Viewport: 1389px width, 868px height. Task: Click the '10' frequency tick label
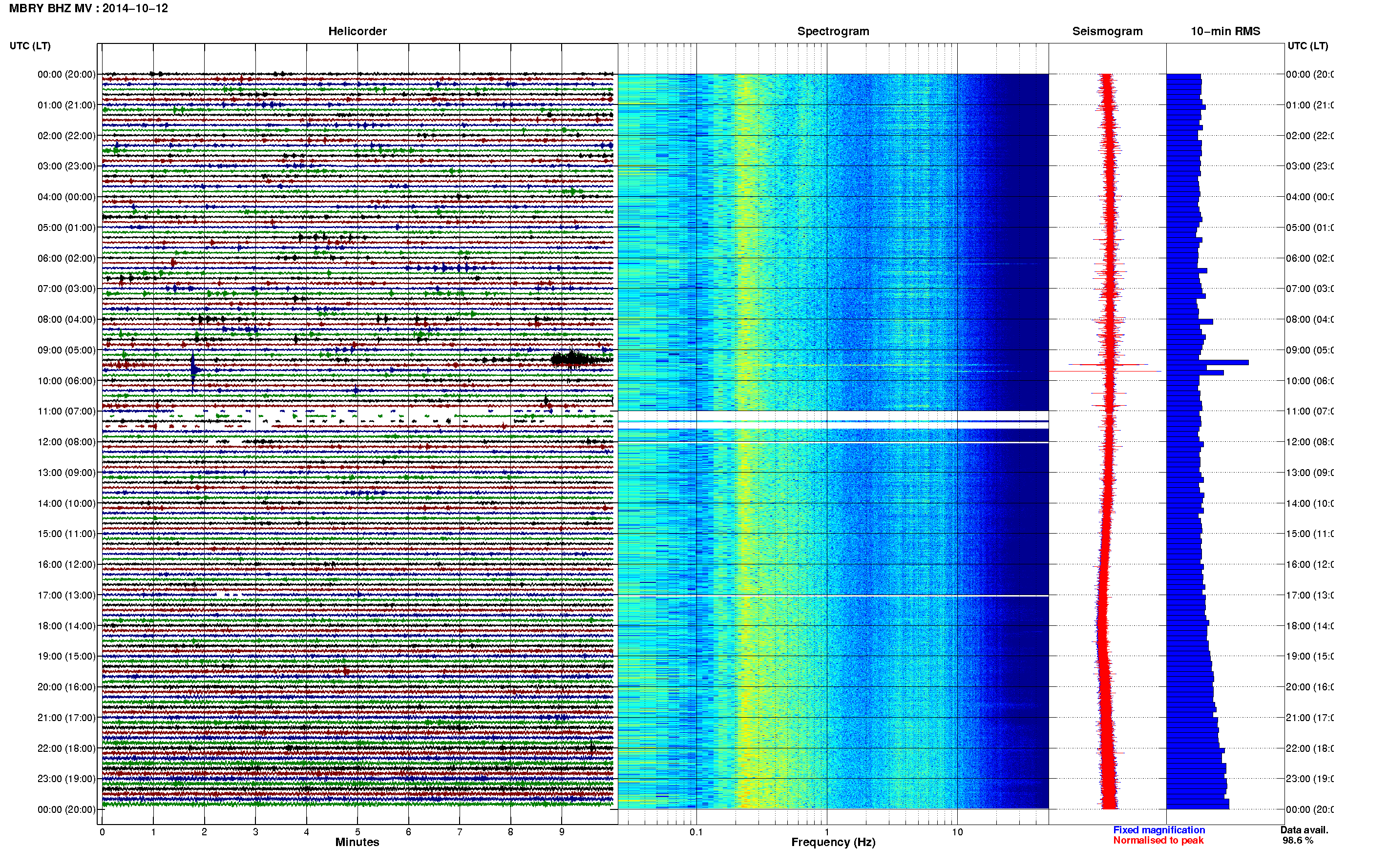point(957,832)
